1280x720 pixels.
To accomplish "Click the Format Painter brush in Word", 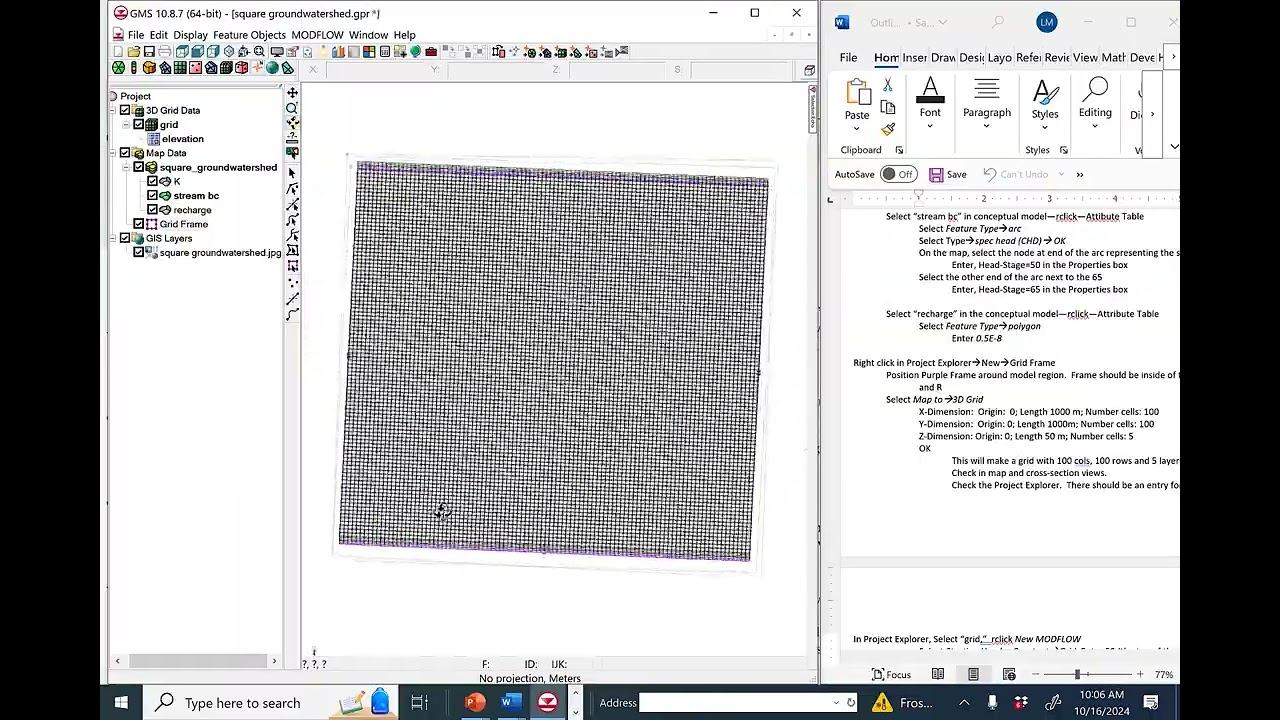I will pyautogui.click(x=887, y=129).
